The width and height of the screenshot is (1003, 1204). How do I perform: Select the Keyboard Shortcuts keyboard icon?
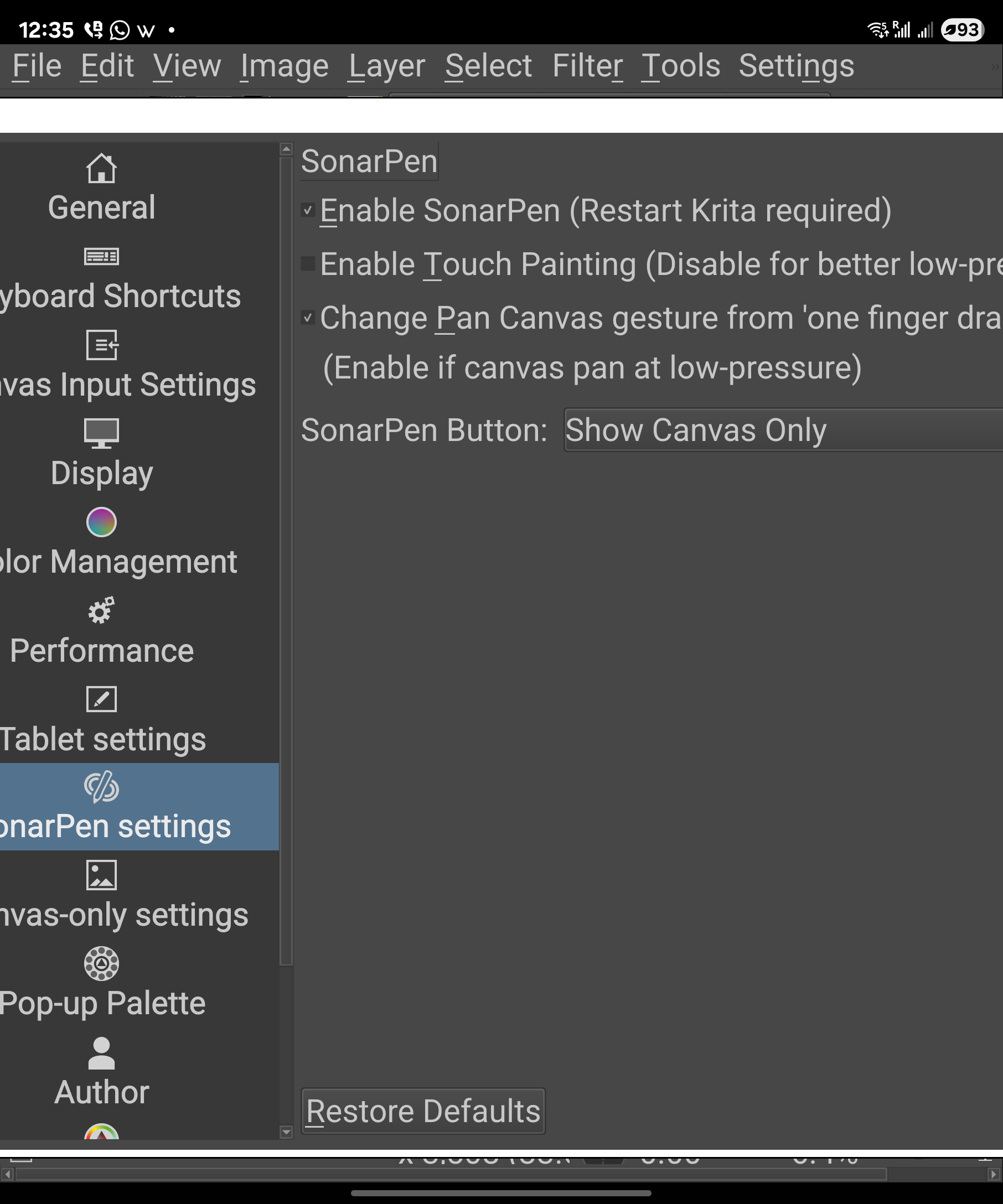click(101, 256)
